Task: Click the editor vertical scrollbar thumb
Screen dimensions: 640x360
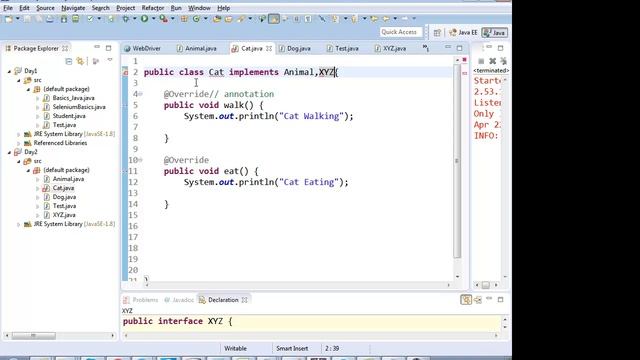Action: point(457,161)
